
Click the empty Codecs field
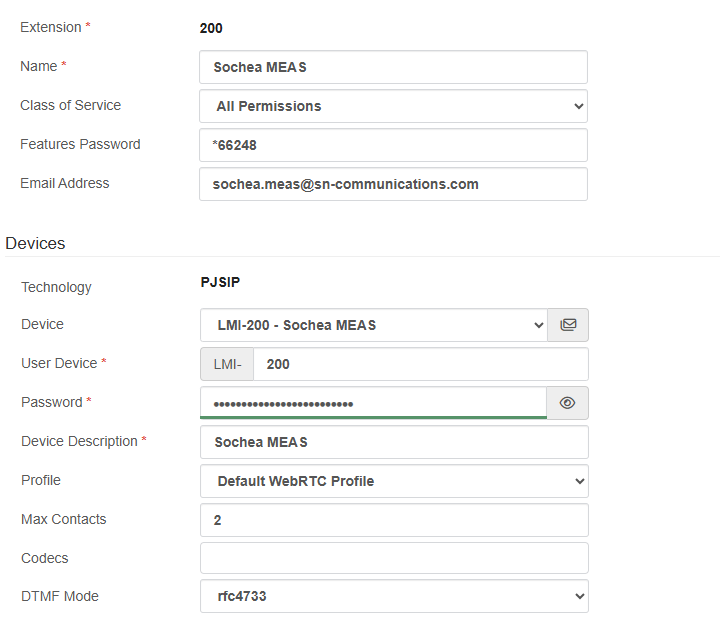(x=394, y=558)
